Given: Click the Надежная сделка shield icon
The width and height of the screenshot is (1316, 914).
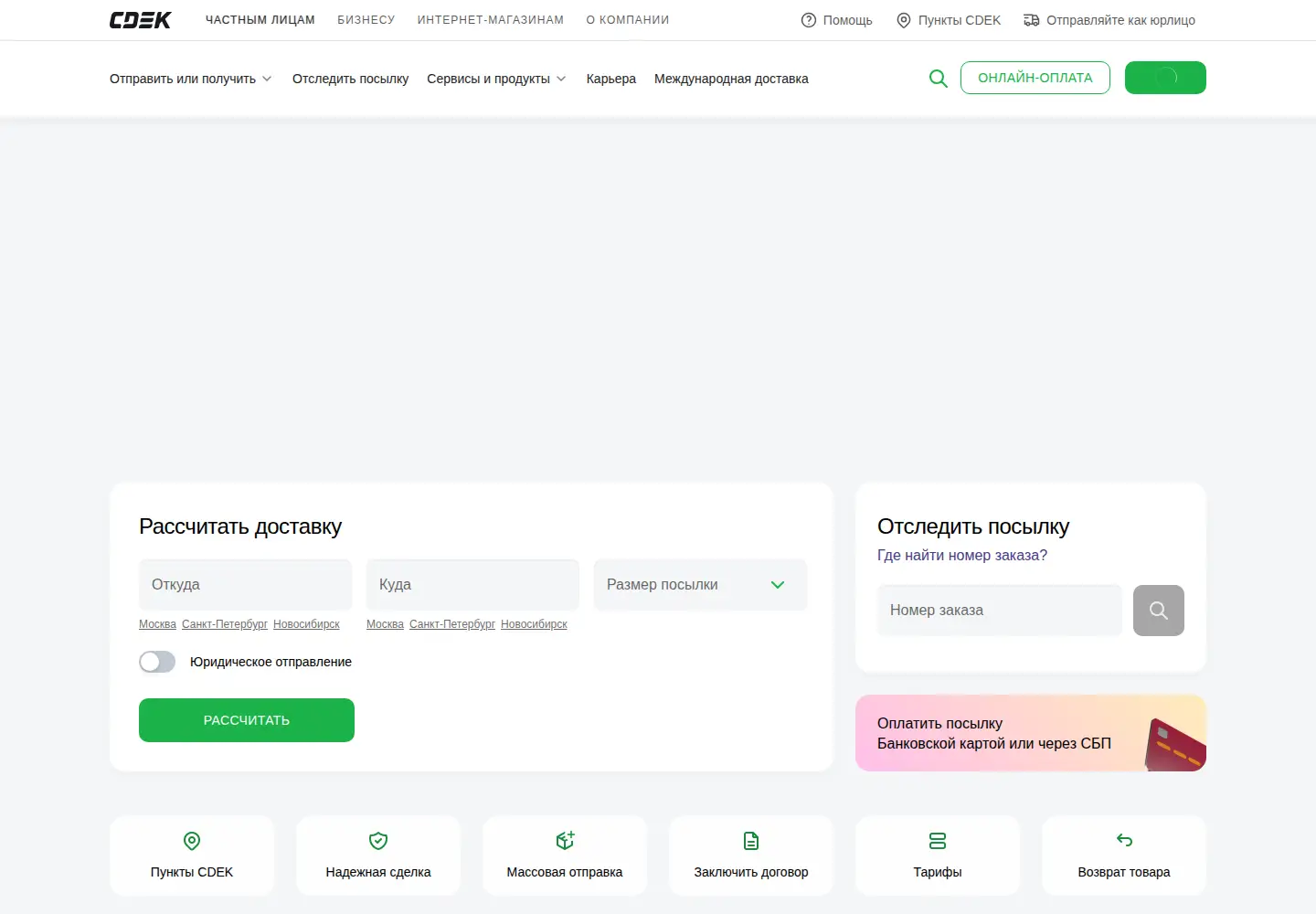Looking at the screenshot, I should [x=378, y=841].
